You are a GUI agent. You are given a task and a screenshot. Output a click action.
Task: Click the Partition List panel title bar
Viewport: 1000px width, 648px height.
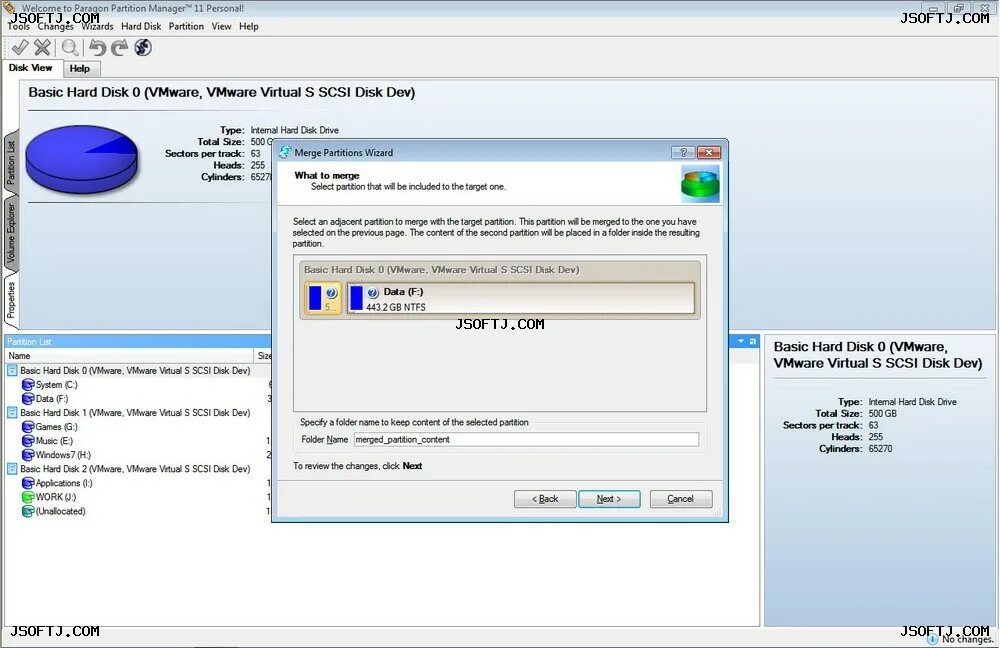click(137, 341)
